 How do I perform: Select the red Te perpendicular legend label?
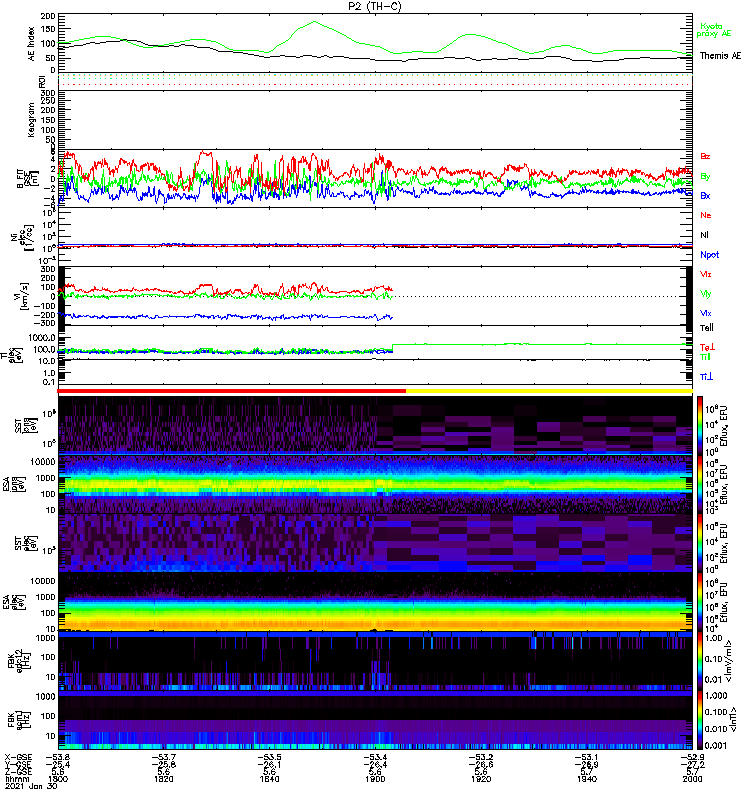707,347
